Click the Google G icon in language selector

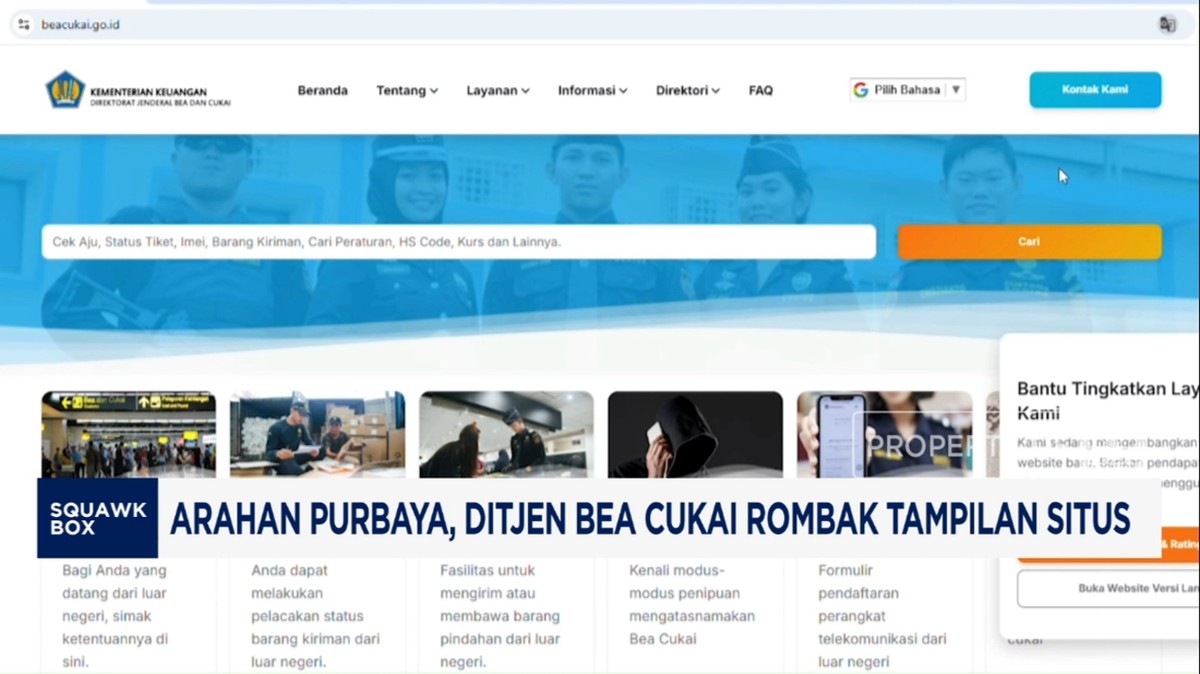(860, 90)
